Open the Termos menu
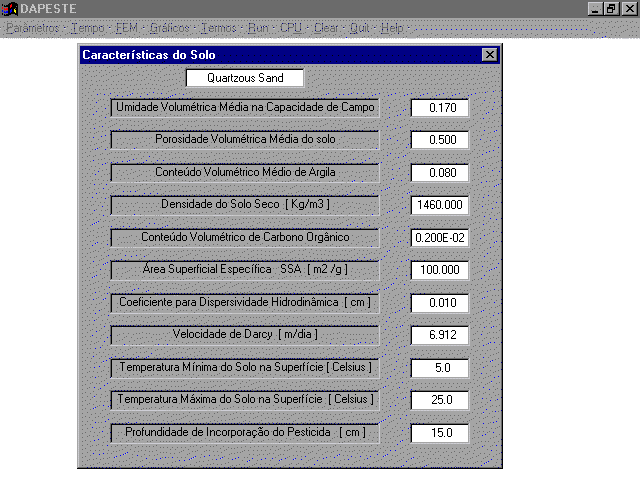Image resolution: width=640 pixels, height=480 pixels. tap(218, 28)
